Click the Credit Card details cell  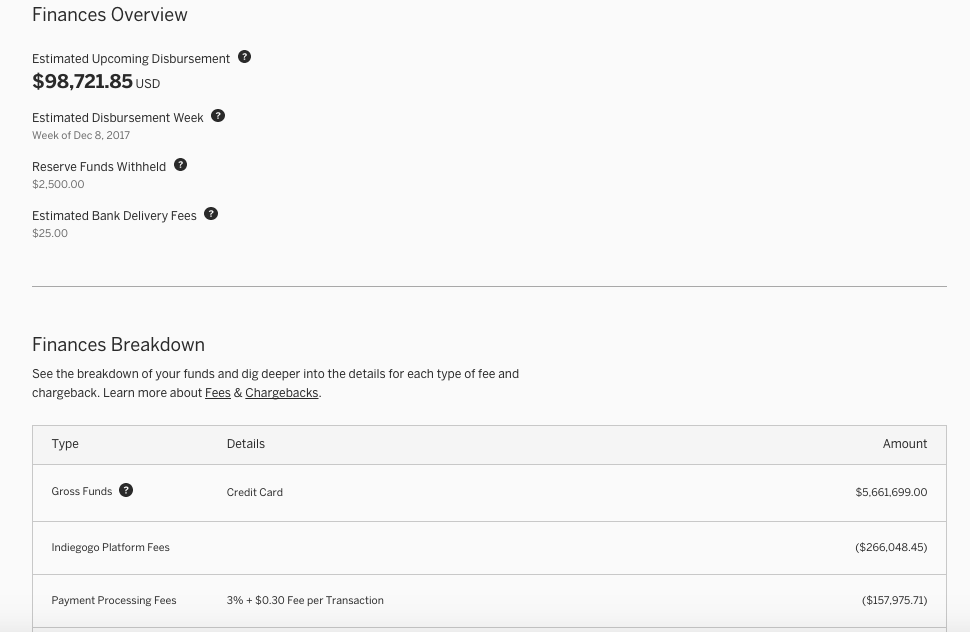click(254, 492)
